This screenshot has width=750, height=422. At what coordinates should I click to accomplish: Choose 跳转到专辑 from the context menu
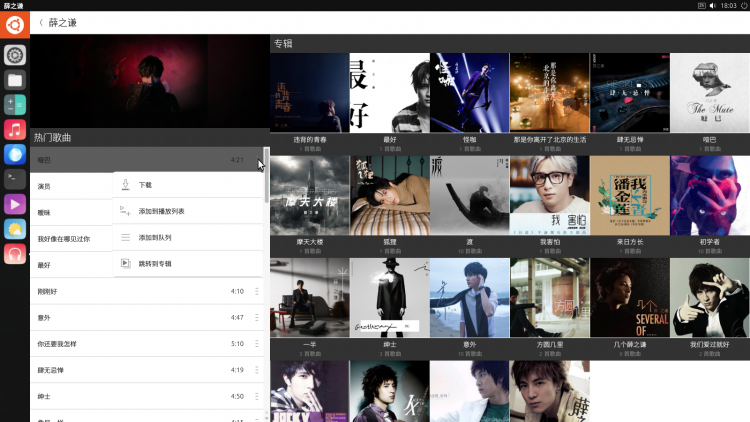[x=188, y=263]
